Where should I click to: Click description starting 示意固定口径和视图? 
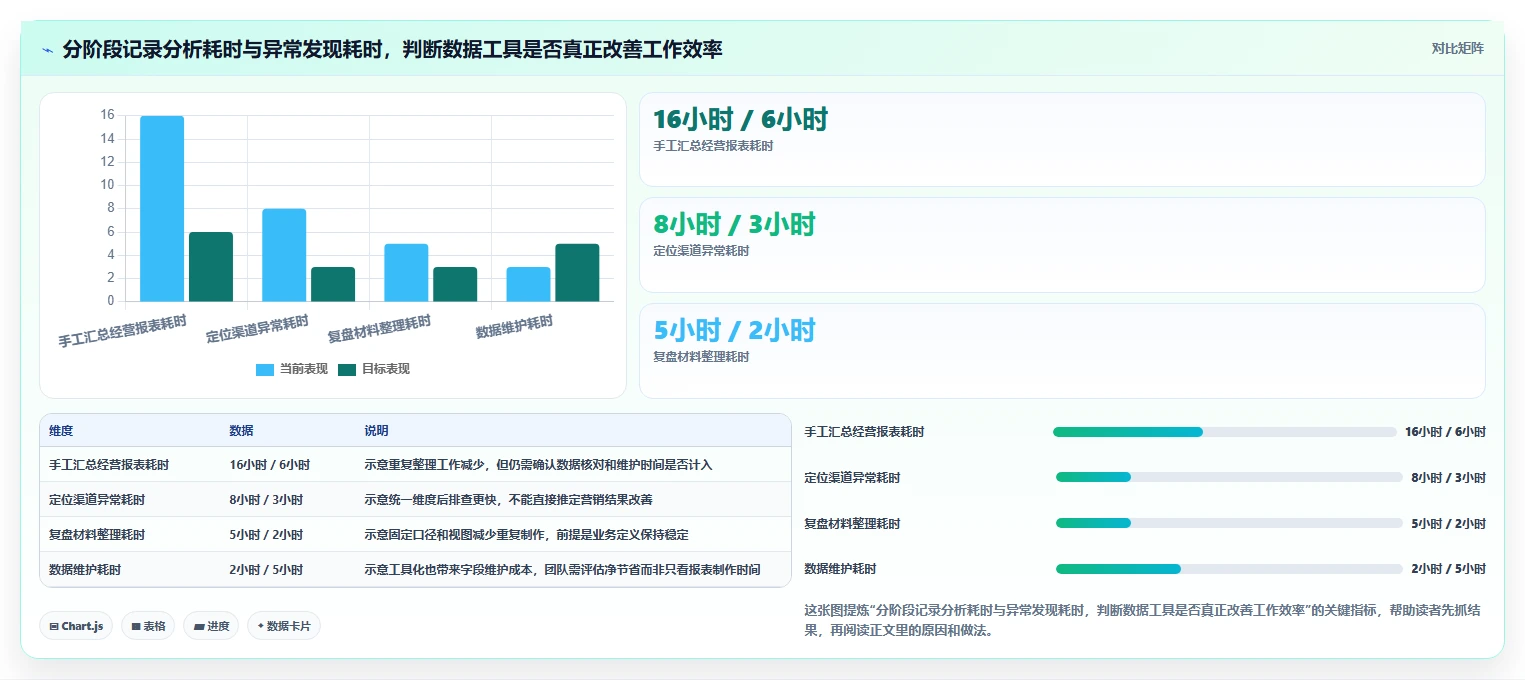tap(526, 535)
